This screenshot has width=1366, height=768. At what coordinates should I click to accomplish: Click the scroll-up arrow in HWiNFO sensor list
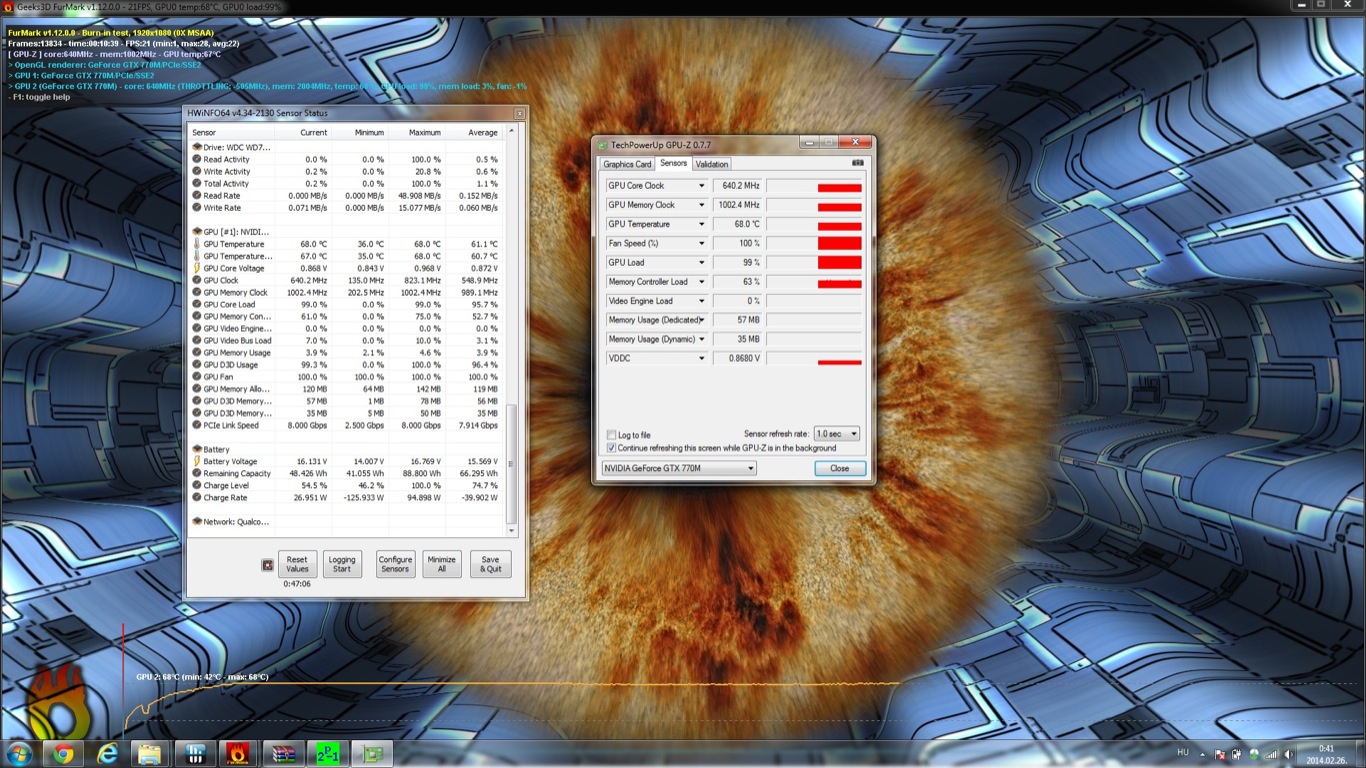click(513, 131)
